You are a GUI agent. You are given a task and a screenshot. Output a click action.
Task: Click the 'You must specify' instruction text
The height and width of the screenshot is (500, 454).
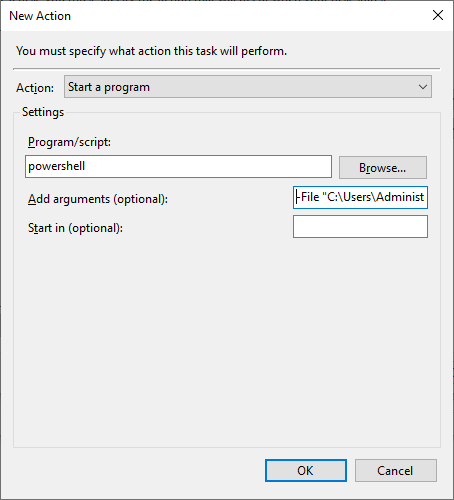151,51
